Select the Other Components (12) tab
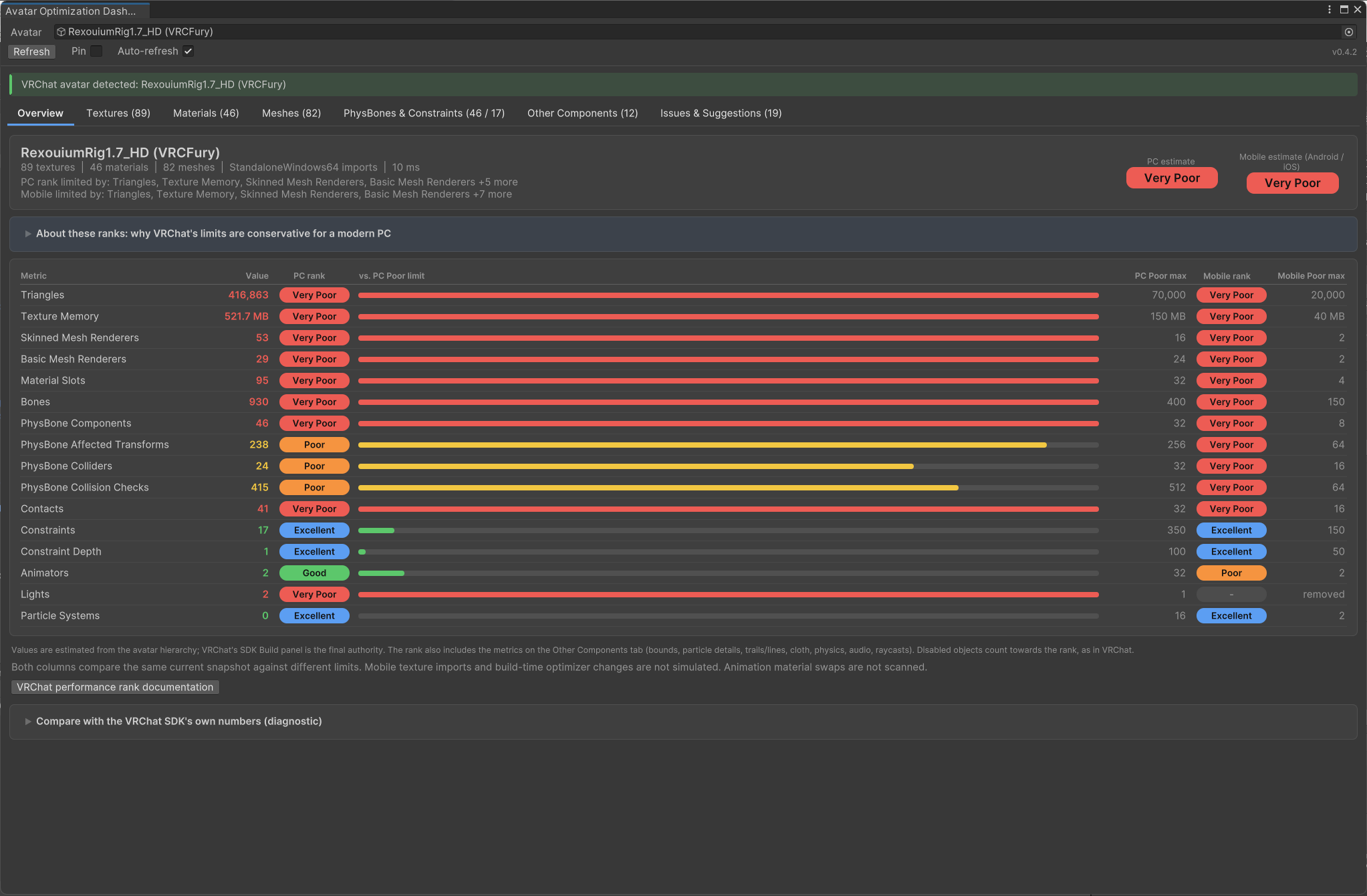1367x896 pixels. 582,114
